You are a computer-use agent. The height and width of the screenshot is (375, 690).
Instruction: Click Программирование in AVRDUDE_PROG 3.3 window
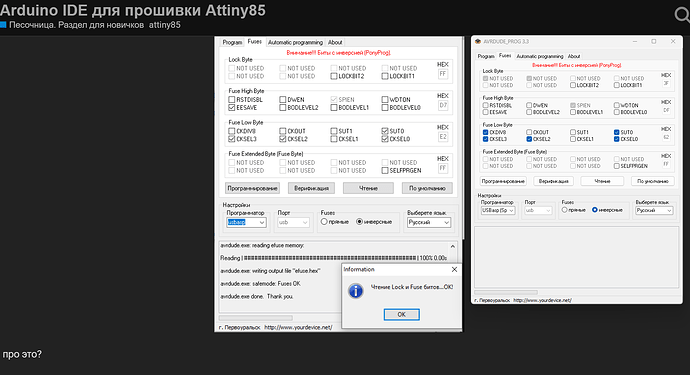(503, 181)
